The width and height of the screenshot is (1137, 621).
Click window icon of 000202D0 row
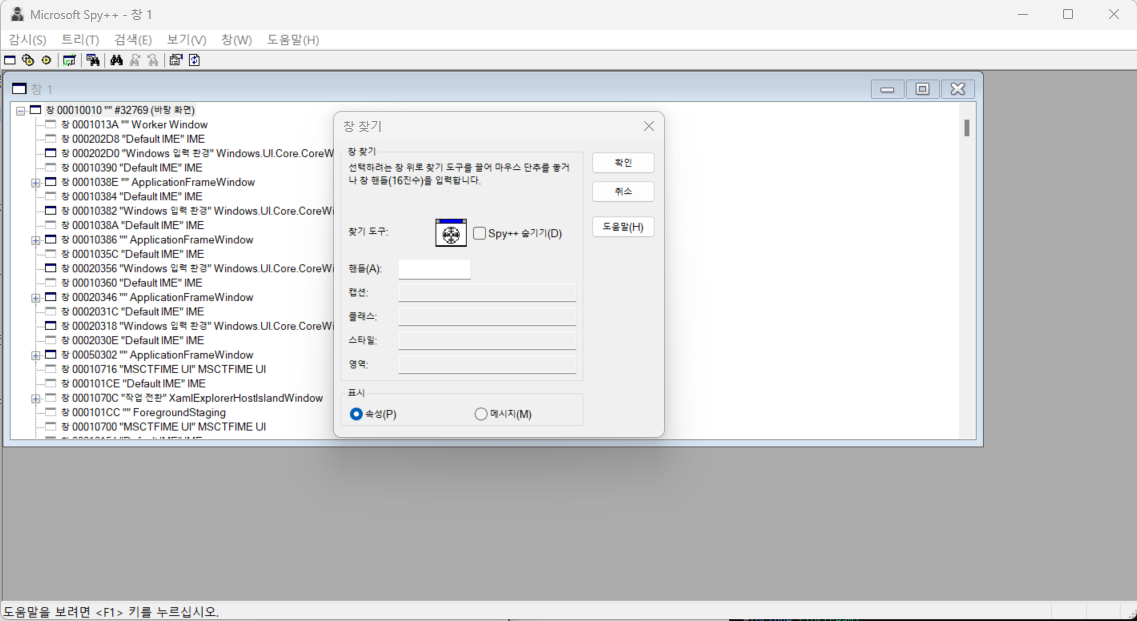click(x=51, y=153)
